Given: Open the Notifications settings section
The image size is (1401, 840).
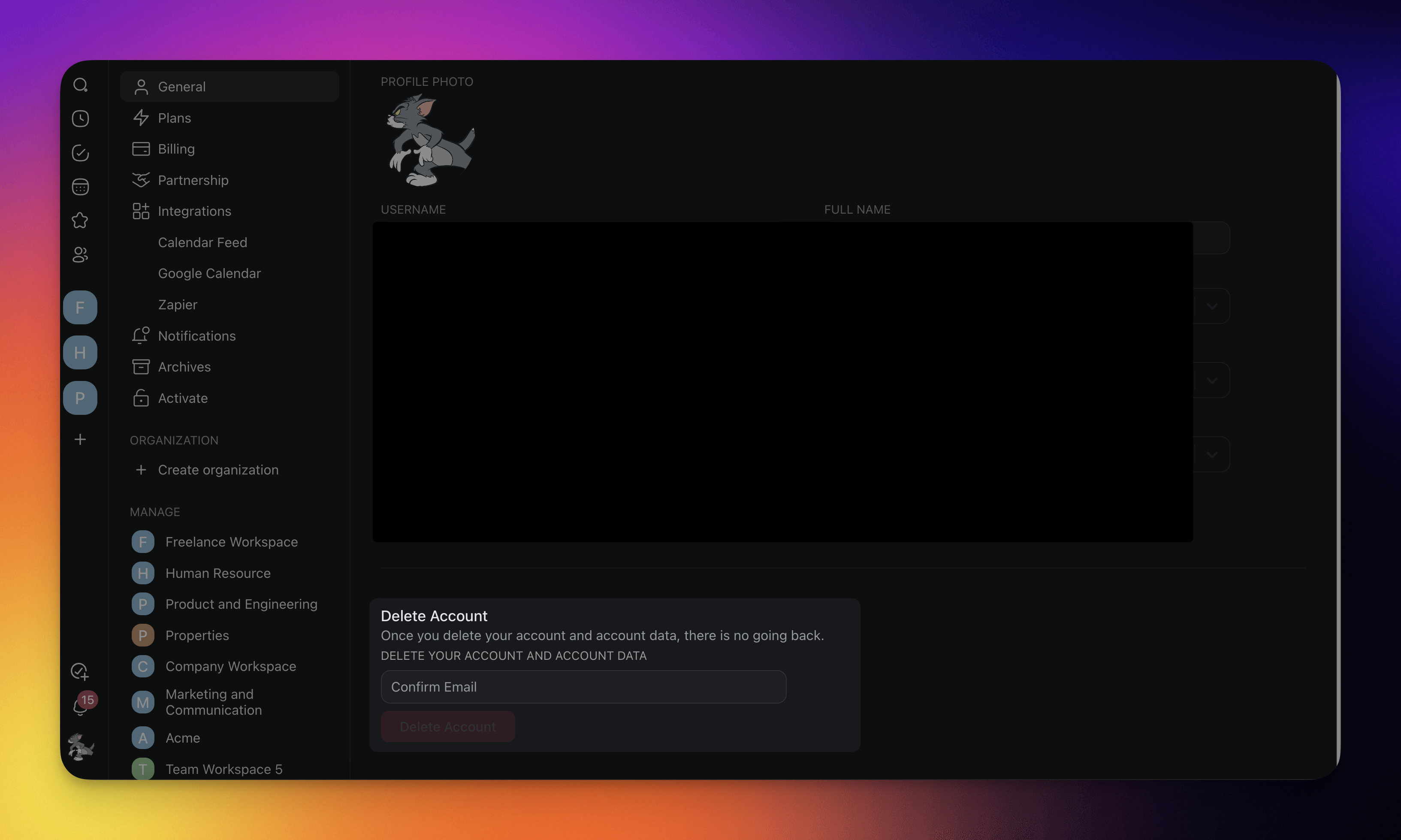Looking at the screenshot, I should (x=196, y=335).
